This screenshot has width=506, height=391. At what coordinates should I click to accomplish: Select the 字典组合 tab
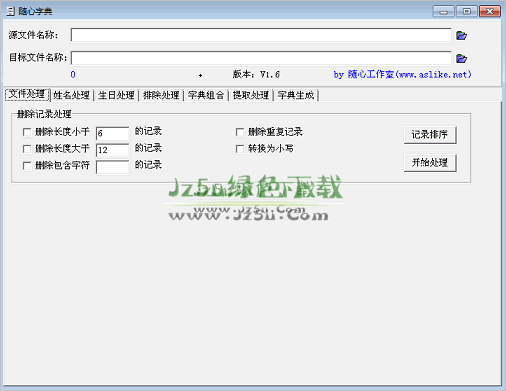(206, 95)
